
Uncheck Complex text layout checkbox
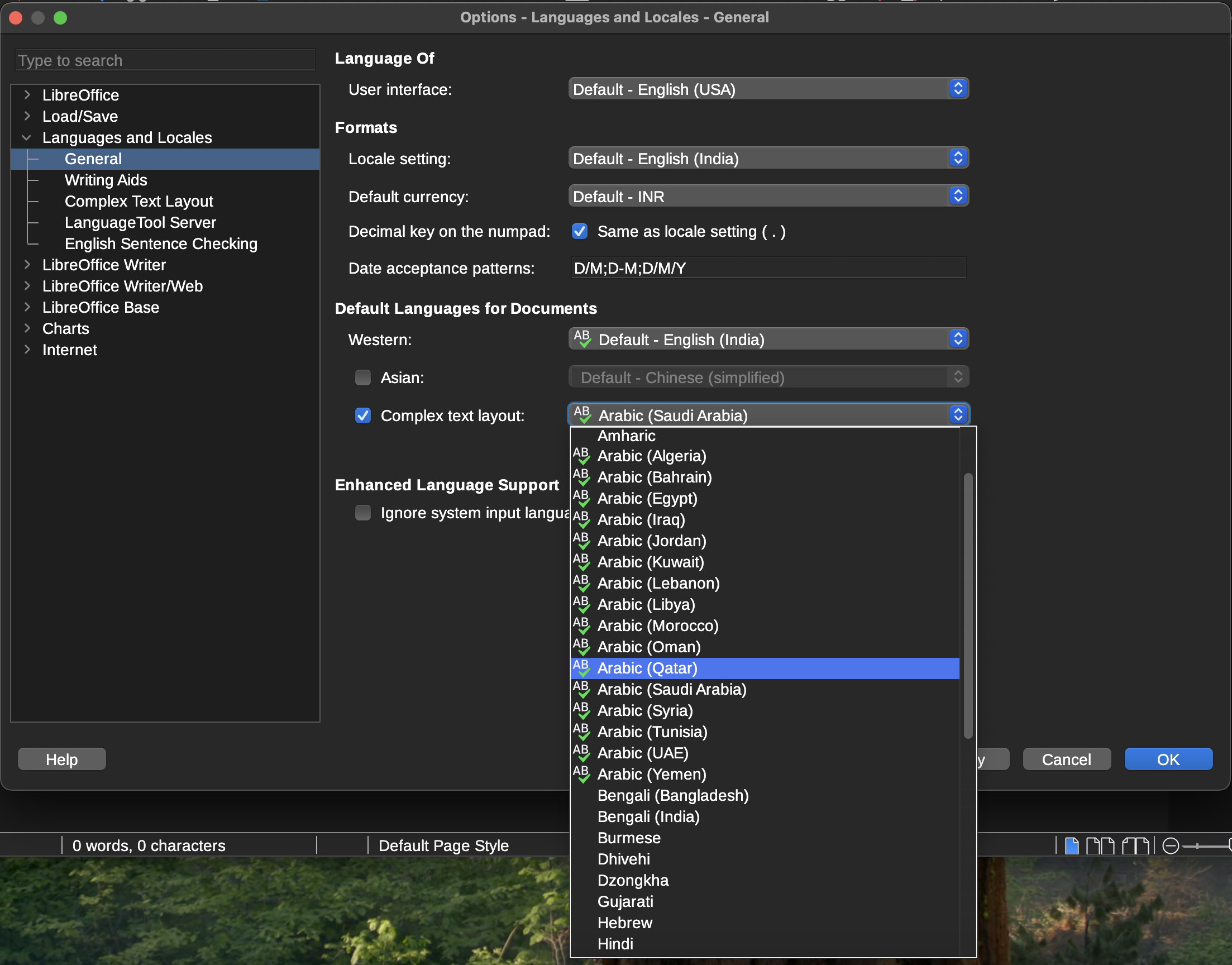pyautogui.click(x=362, y=415)
